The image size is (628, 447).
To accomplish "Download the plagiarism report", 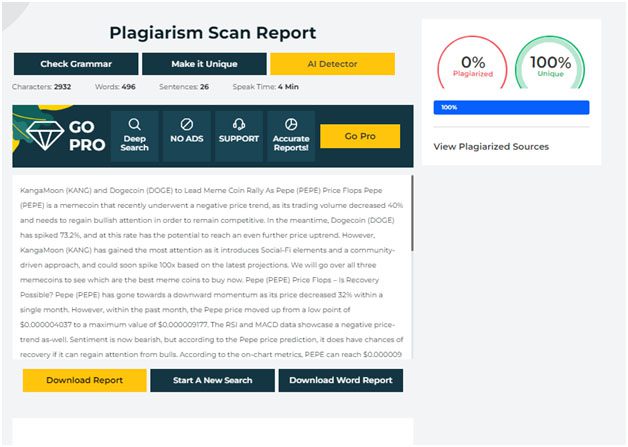I will pos(85,380).
